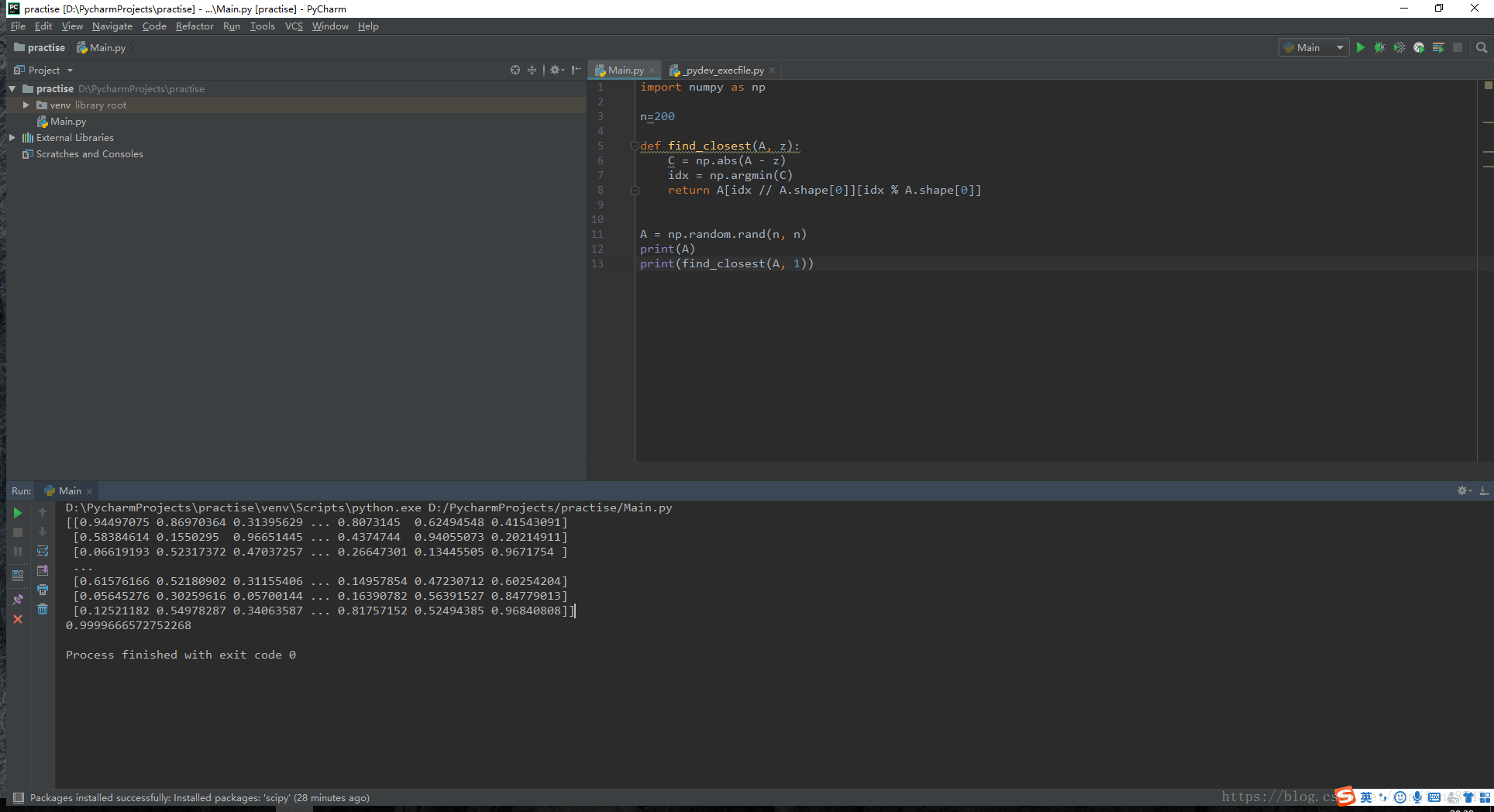Screen dimensions: 1494x812
Task: Open the Tools menu
Action: coord(263,26)
